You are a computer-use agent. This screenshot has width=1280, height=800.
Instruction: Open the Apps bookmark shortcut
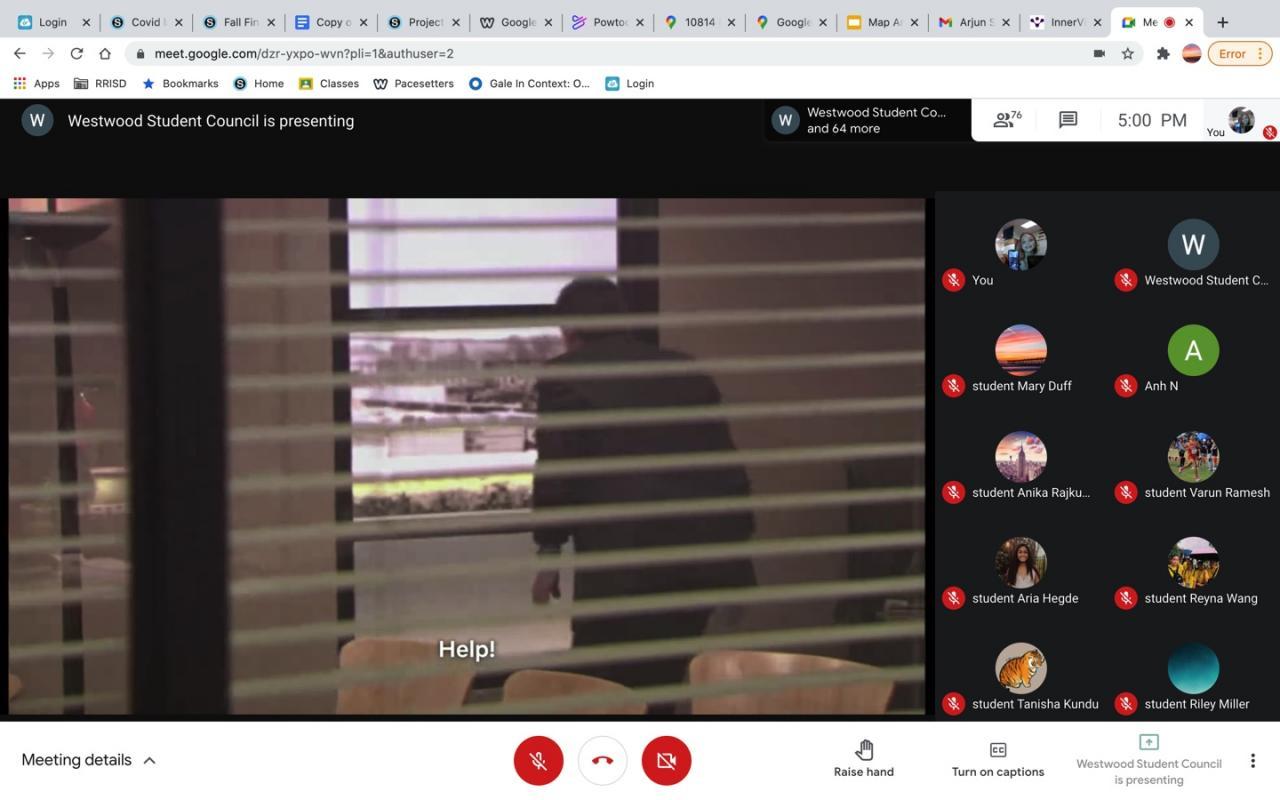36,84
